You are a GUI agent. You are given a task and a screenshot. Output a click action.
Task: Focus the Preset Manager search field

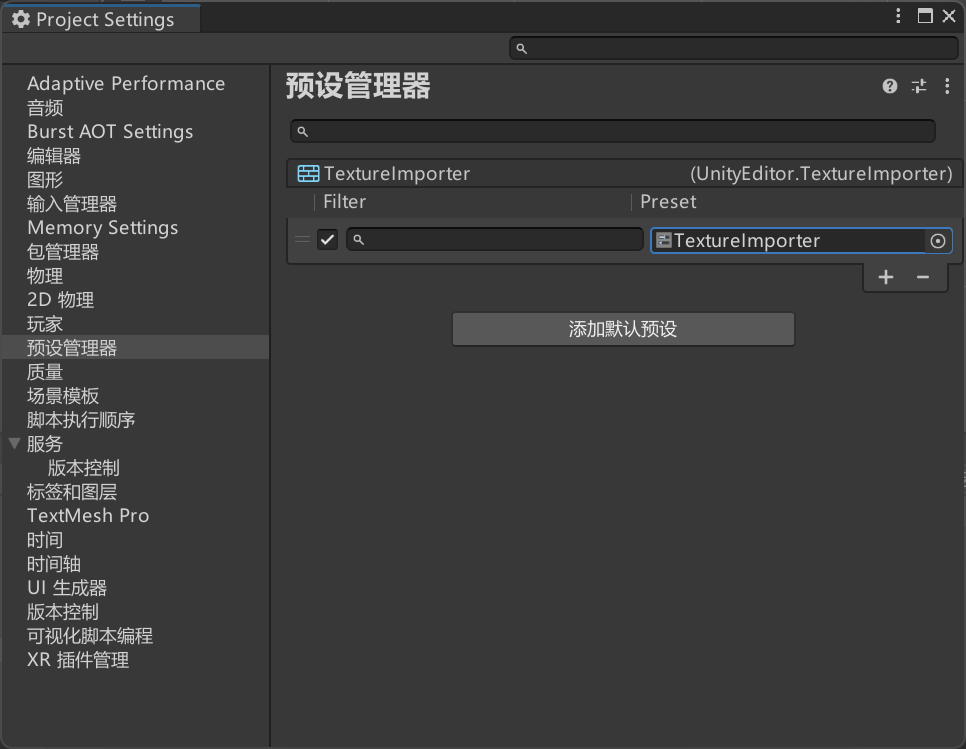tap(612, 131)
